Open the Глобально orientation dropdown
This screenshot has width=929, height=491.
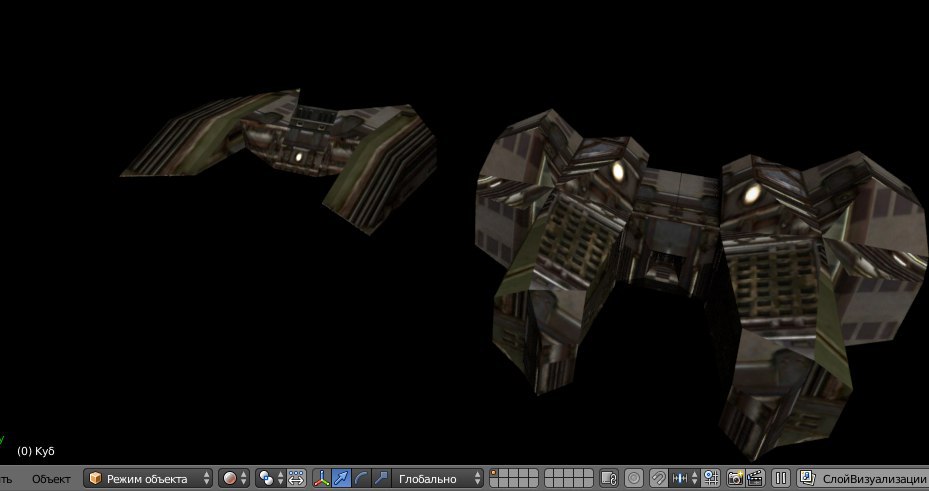tap(437, 478)
